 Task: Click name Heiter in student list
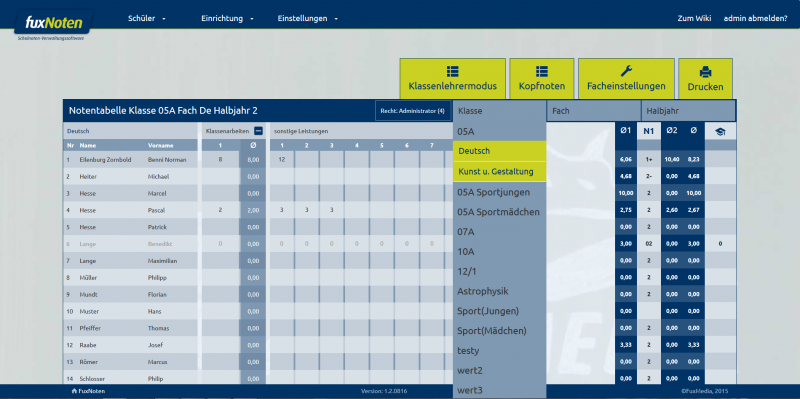click(88, 177)
